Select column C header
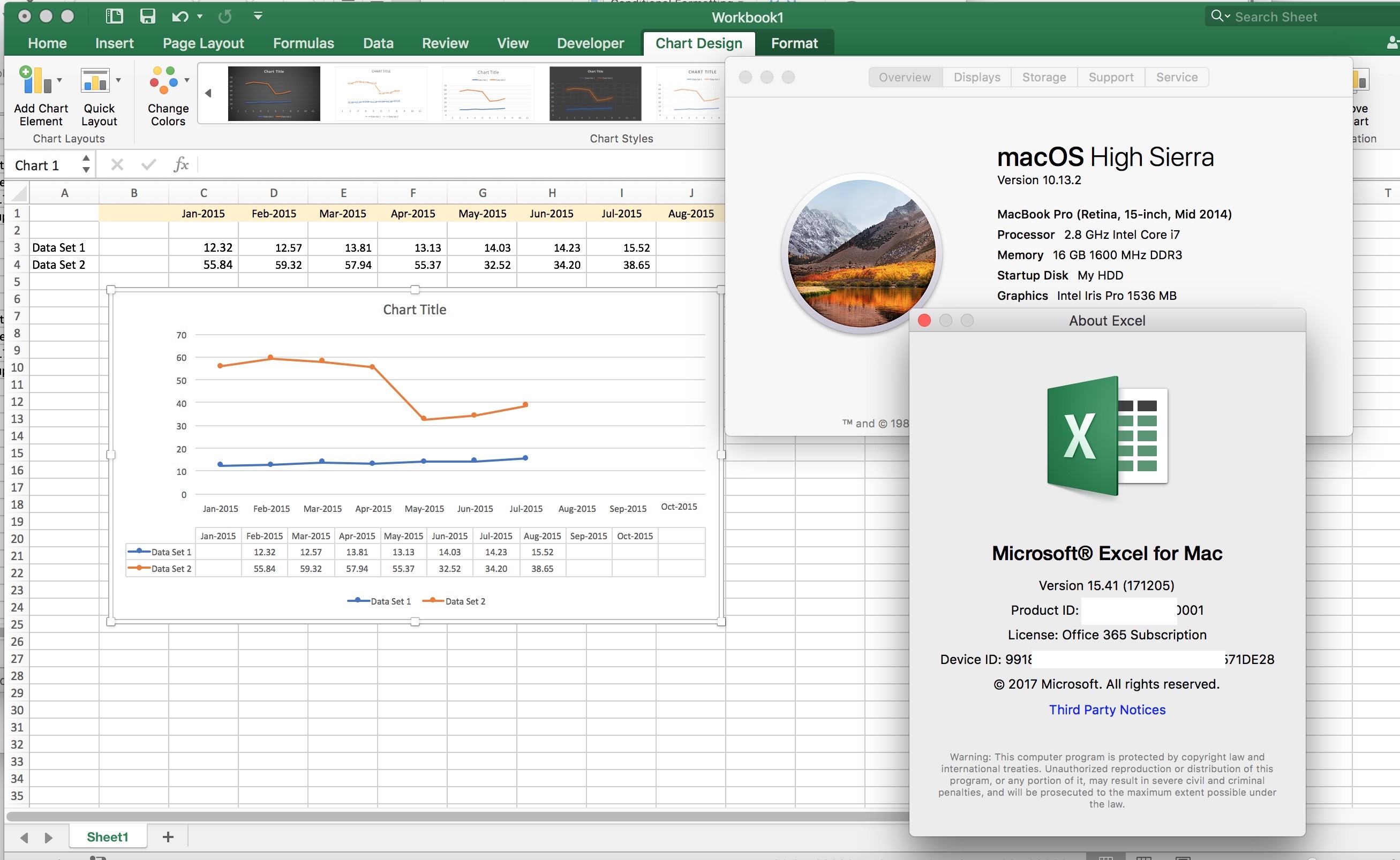 [x=203, y=193]
